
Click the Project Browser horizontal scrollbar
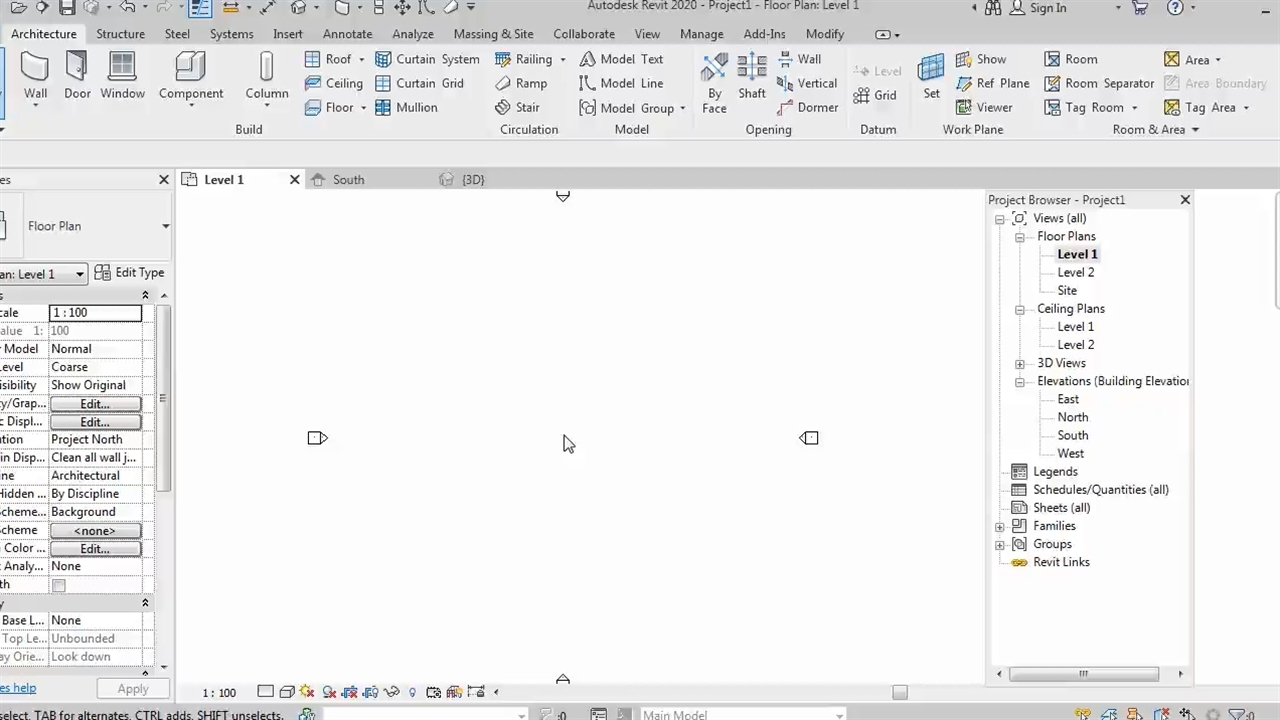pos(1083,674)
